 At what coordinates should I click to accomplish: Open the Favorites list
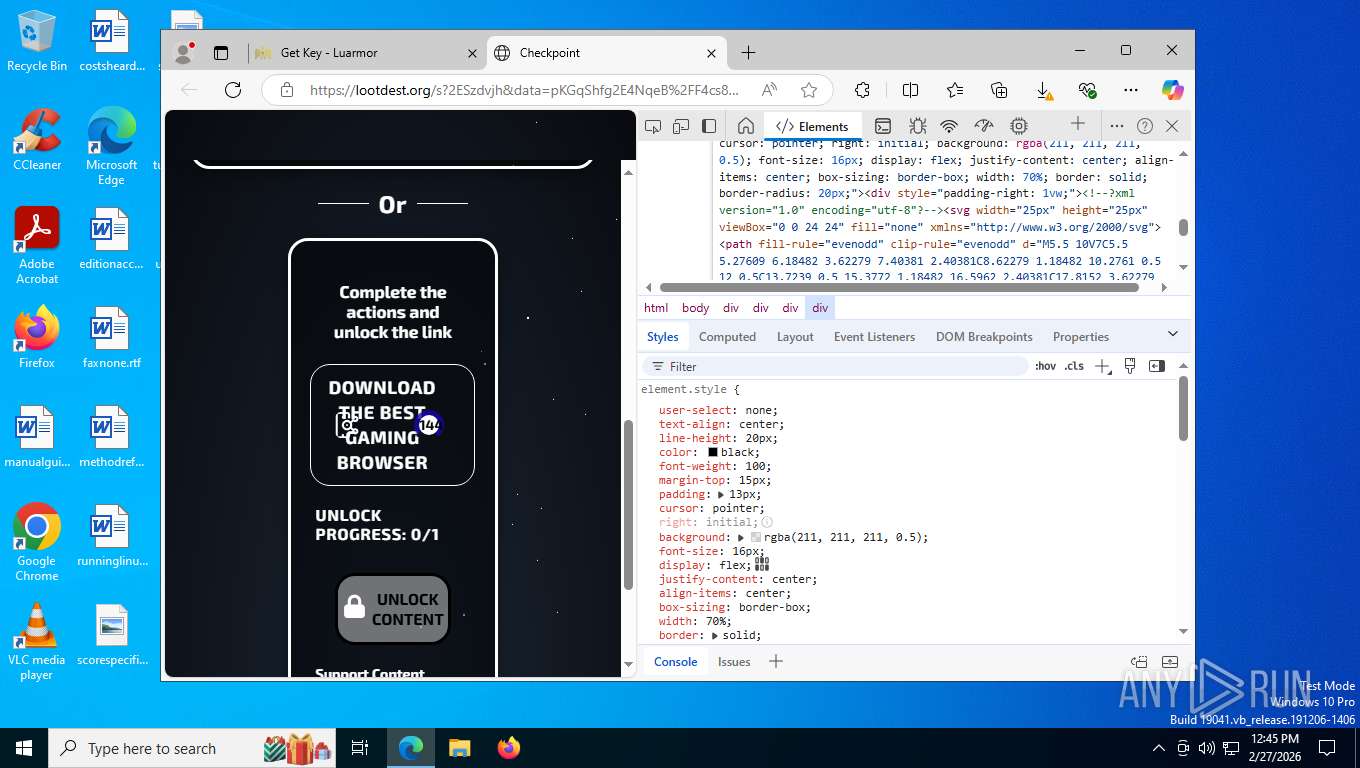pyautogui.click(x=955, y=90)
